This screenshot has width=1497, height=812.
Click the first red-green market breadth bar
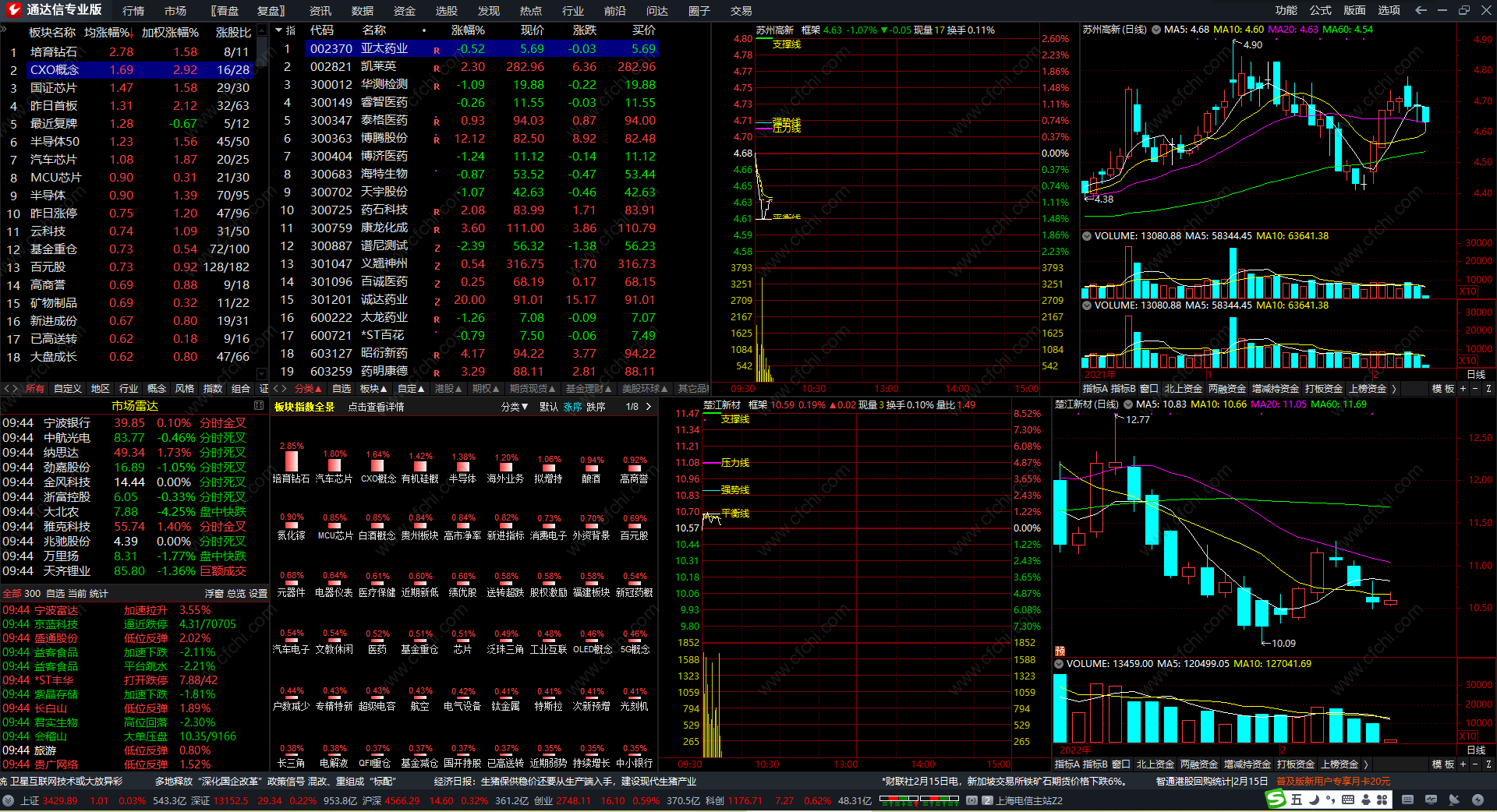(898, 798)
